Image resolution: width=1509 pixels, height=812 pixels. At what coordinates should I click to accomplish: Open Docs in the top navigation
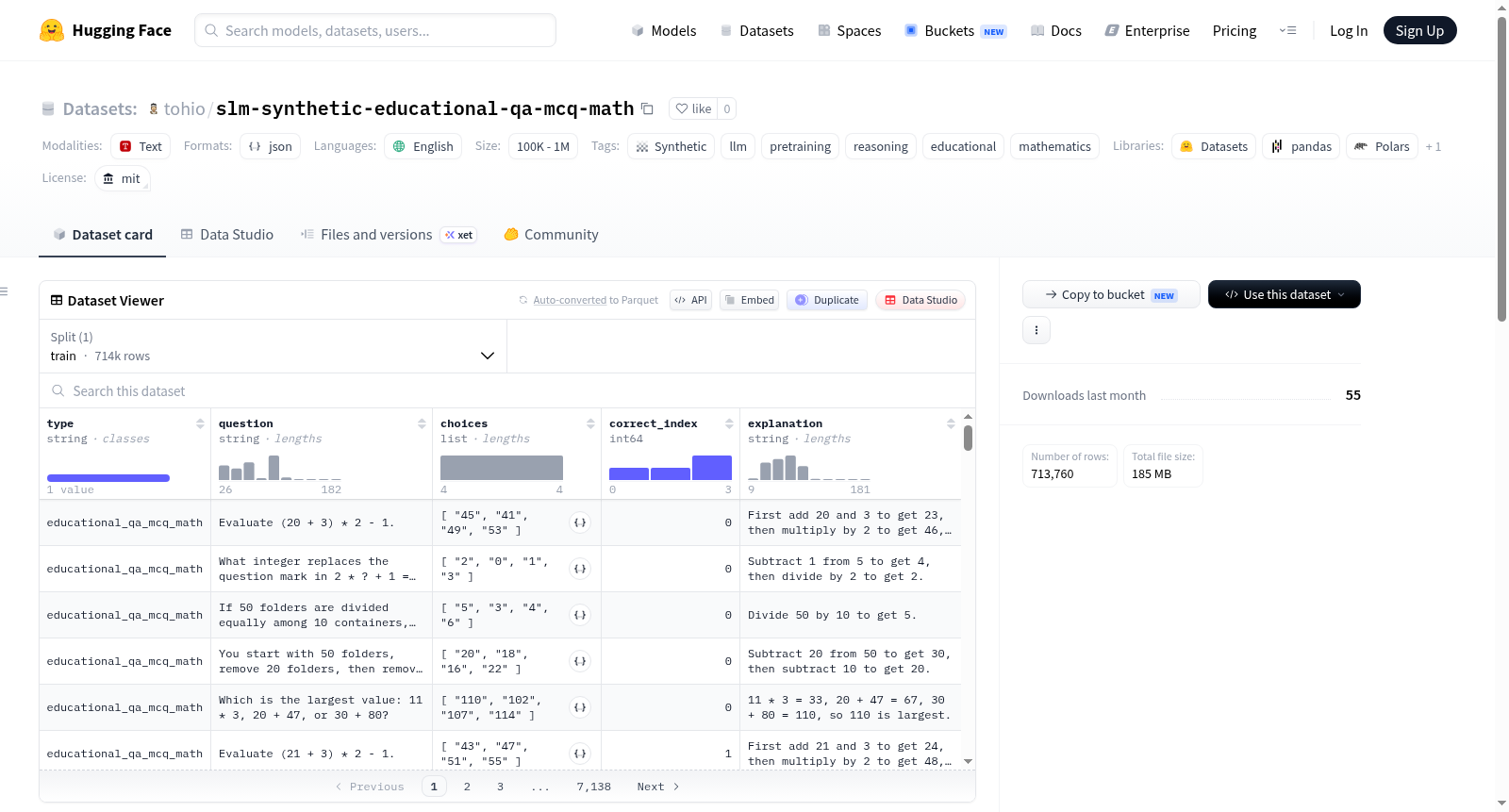[x=1055, y=30]
